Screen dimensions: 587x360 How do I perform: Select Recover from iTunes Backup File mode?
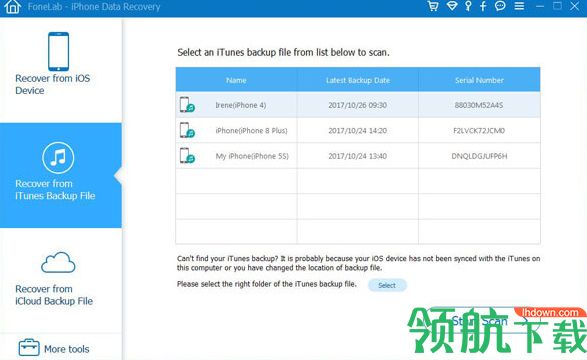[x=61, y=175]
